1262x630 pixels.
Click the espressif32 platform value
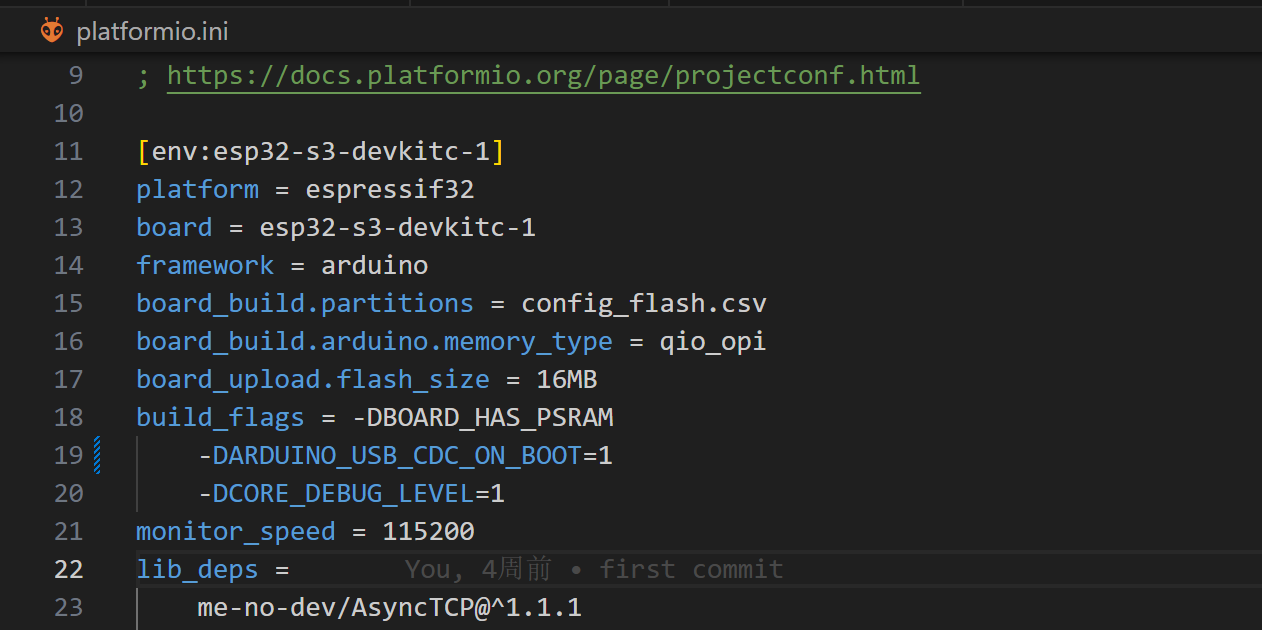[x=389, y=190]
